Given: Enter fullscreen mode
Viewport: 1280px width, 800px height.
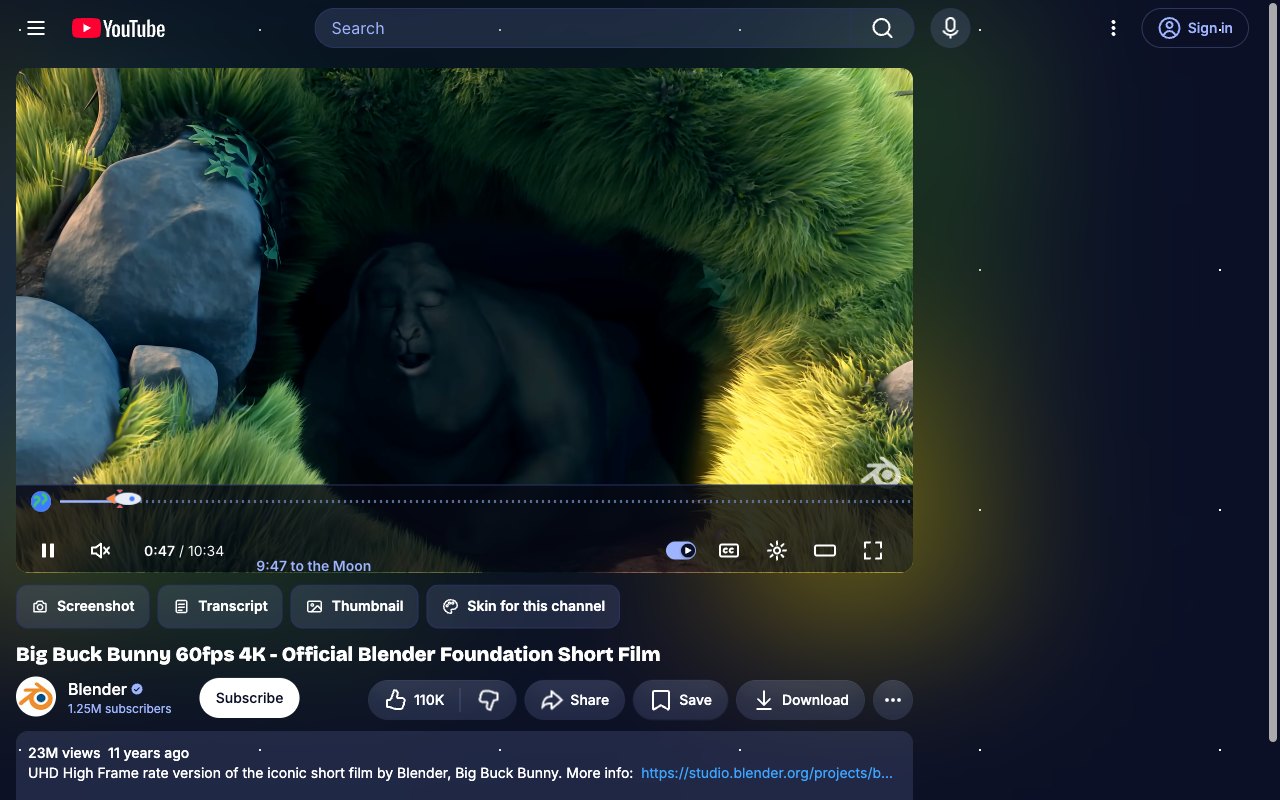Looking at the screenshot, I should point(873,550).
